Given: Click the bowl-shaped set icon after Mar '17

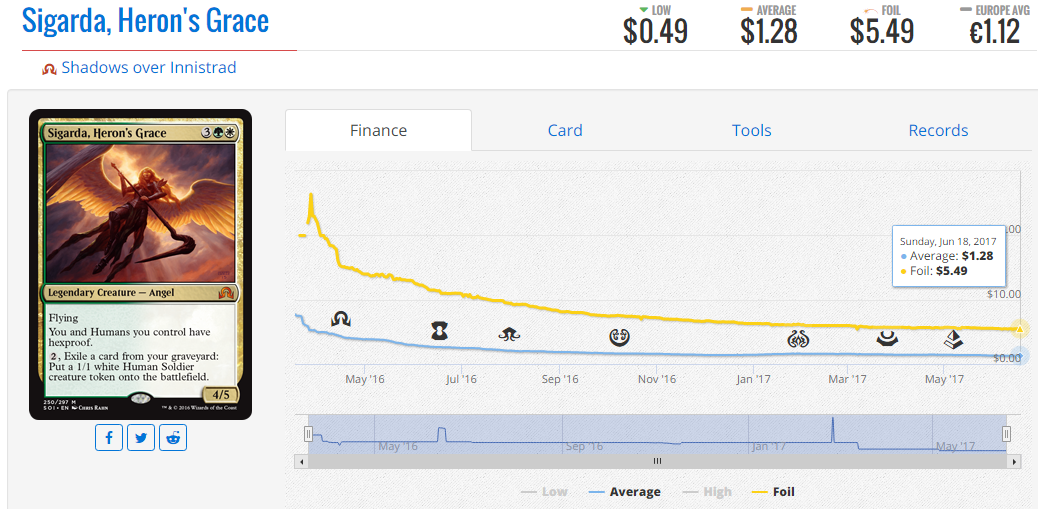Looking at the screenshot, I should [887, 339].
